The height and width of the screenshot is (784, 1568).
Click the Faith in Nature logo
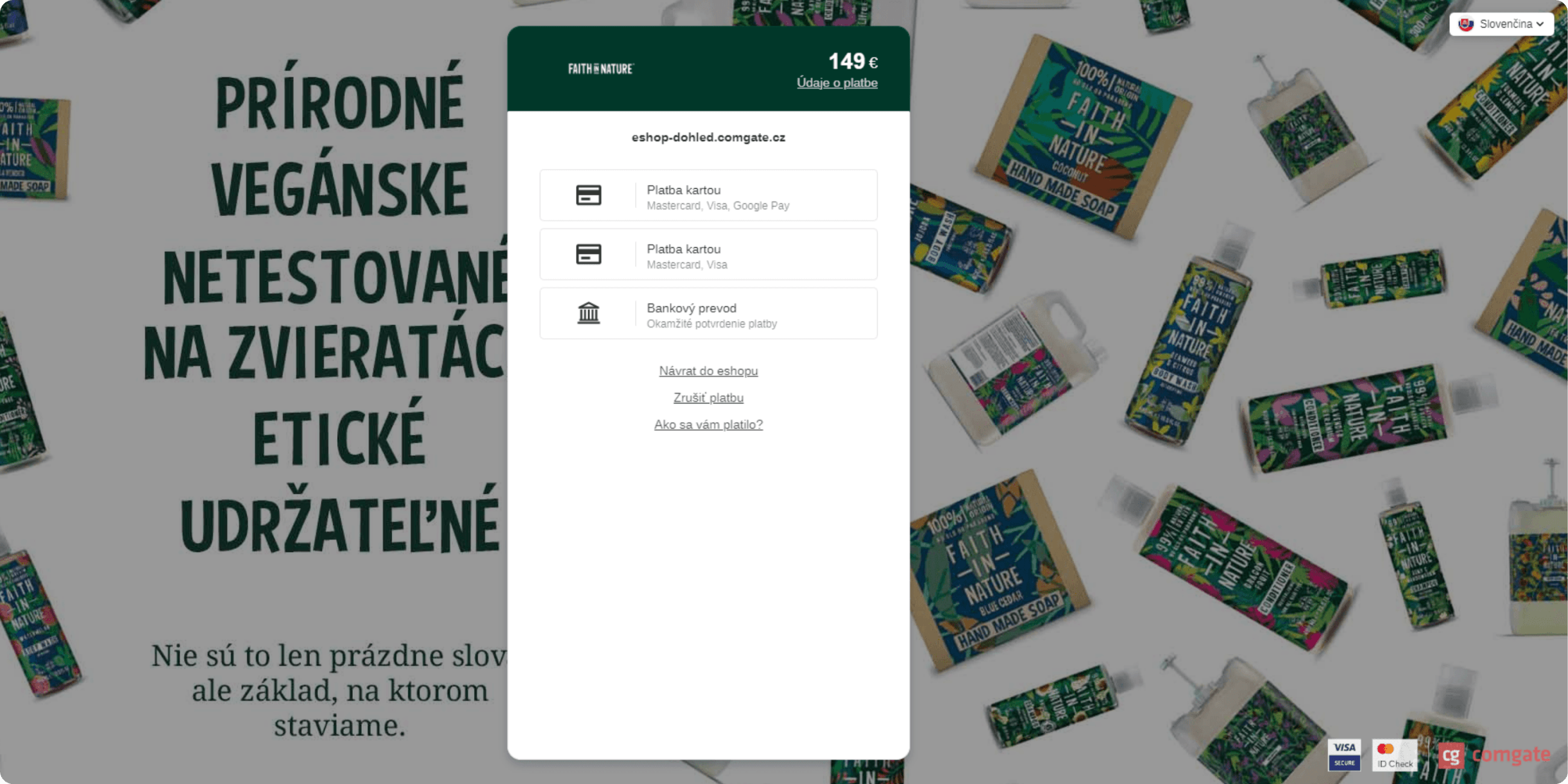pyautogui.click(x=601, y=69)
